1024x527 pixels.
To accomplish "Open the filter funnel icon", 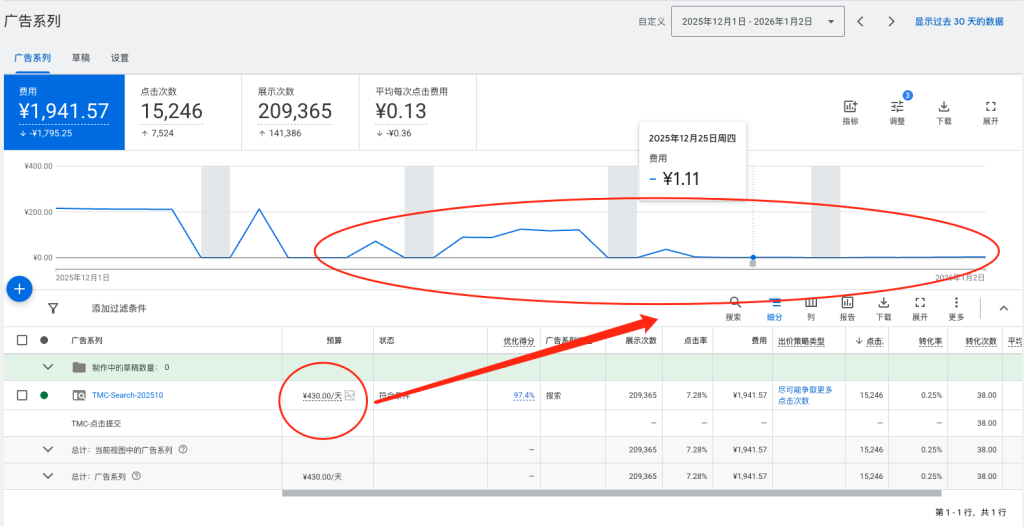I will [54, 308].
